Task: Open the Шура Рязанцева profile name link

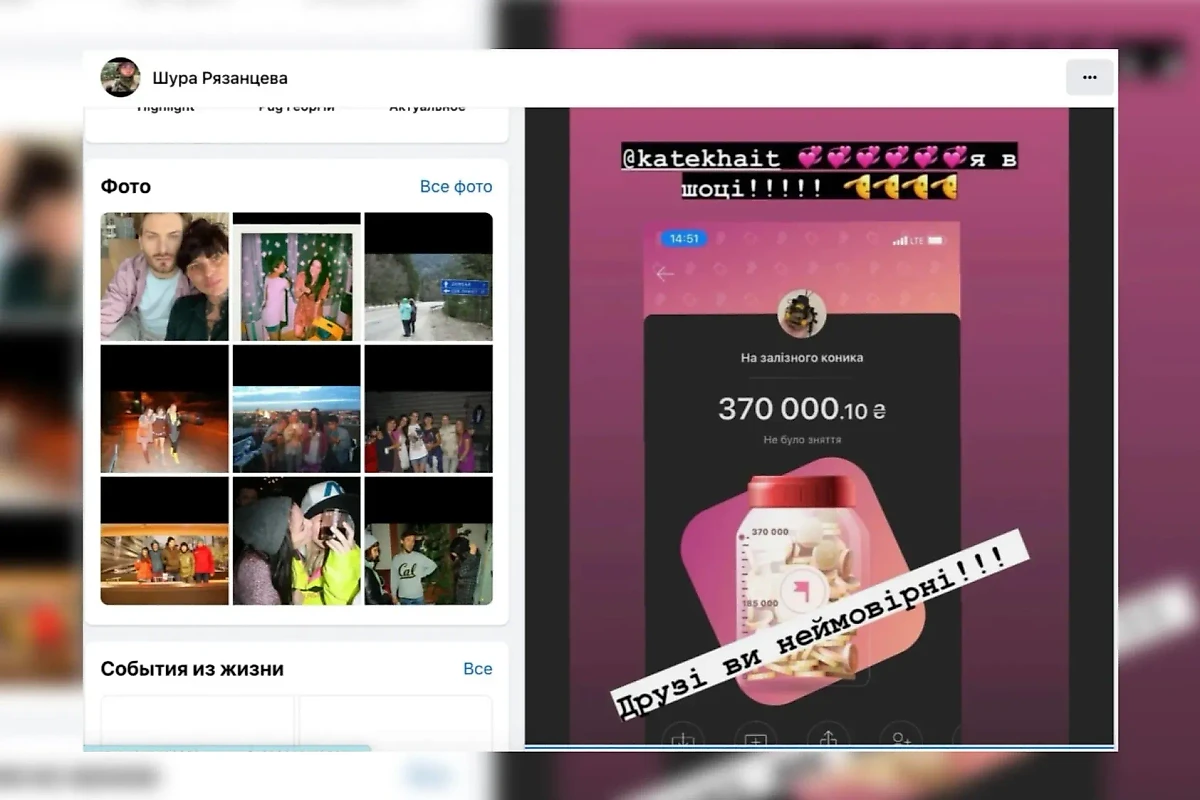Action: (220, 78)
